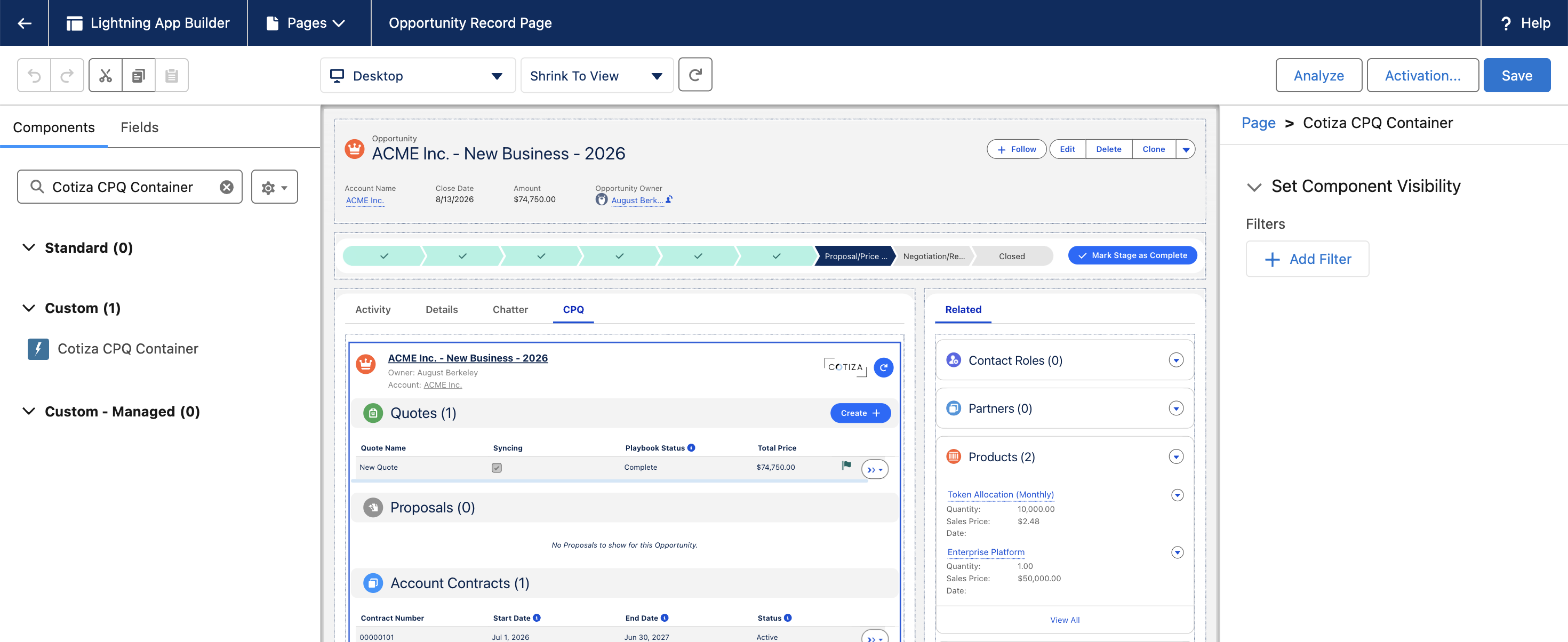Screen dimensions: 1568x642
Task: Collapse the Custom (1) section
Action: [29, 308]
